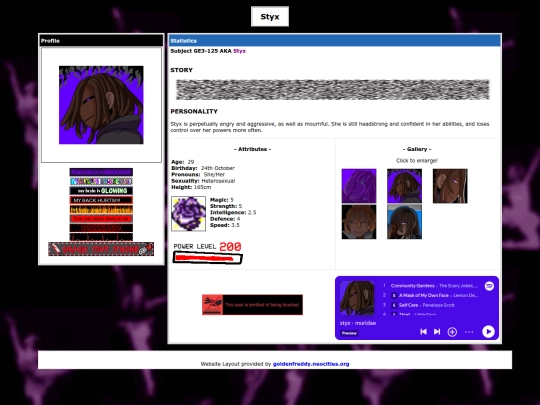Click the main profile portrait of Styx
Screen dimensions: 540x405
[101, 105]
